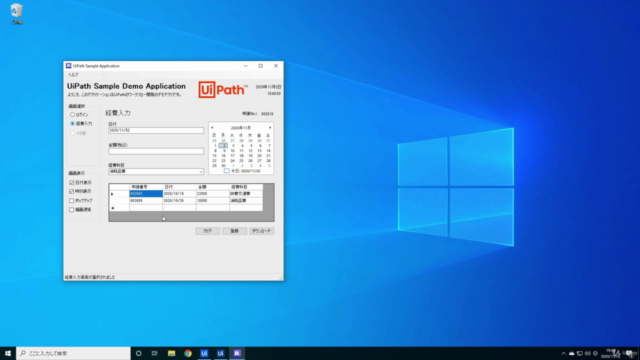Click the 経費科目 column header in grid

(246, 187)
